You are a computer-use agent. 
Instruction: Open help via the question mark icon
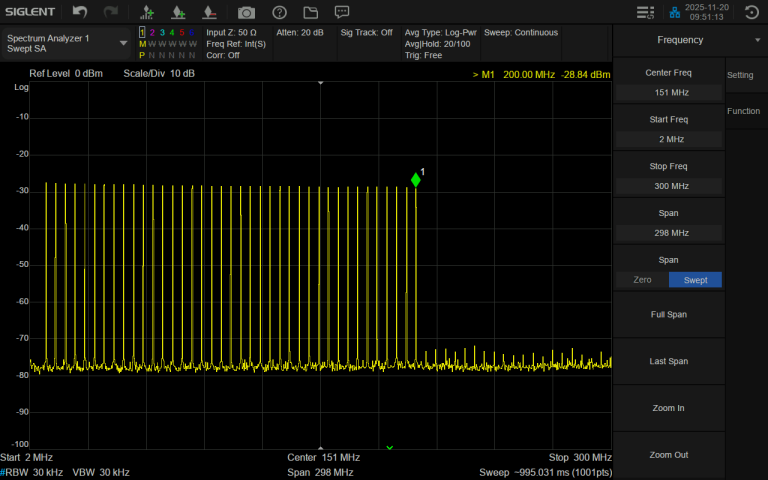tap(279, 12)
